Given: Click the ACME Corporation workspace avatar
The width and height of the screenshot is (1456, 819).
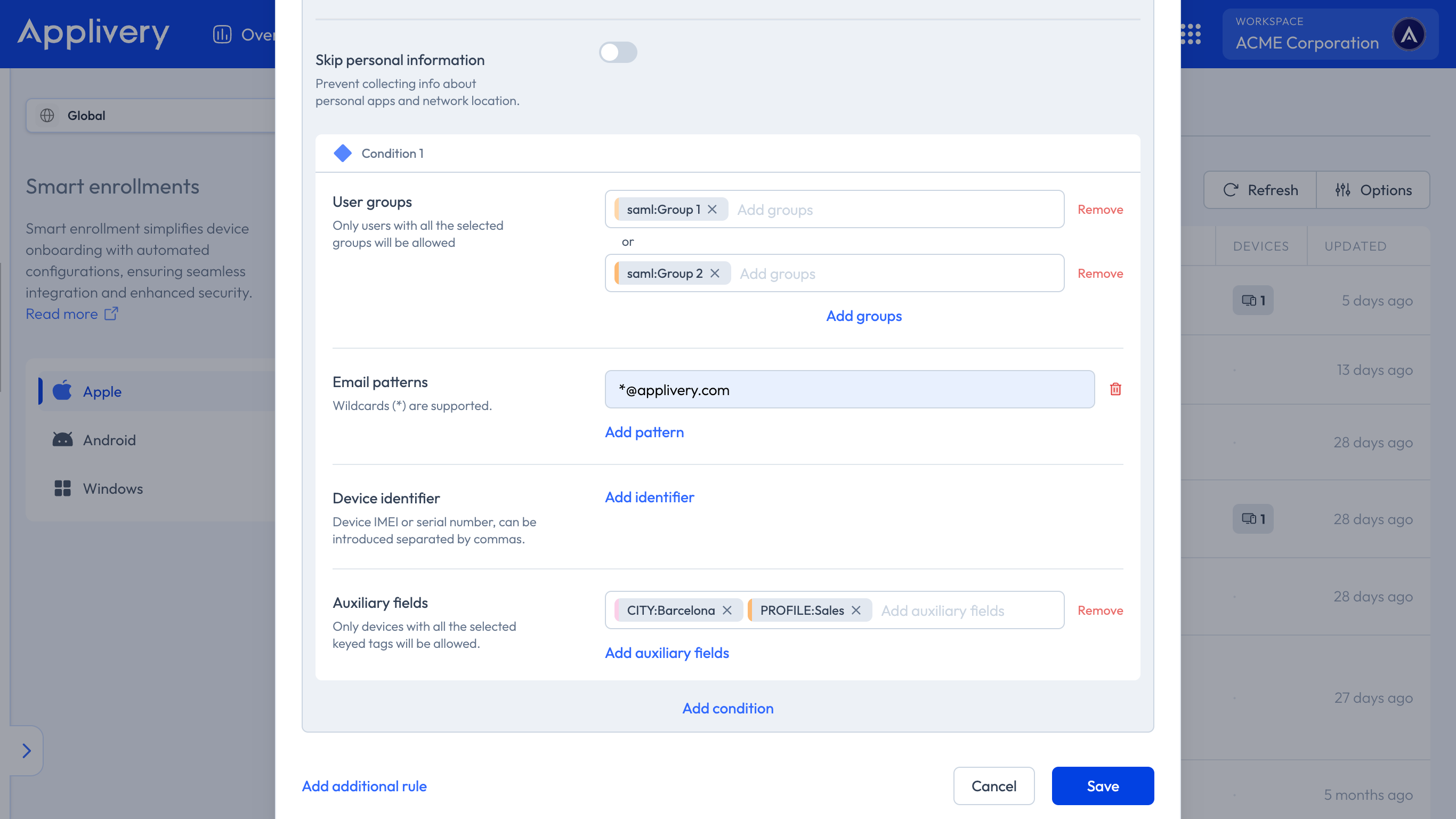Looking at the screenshot, I should tap(1409, 34).
